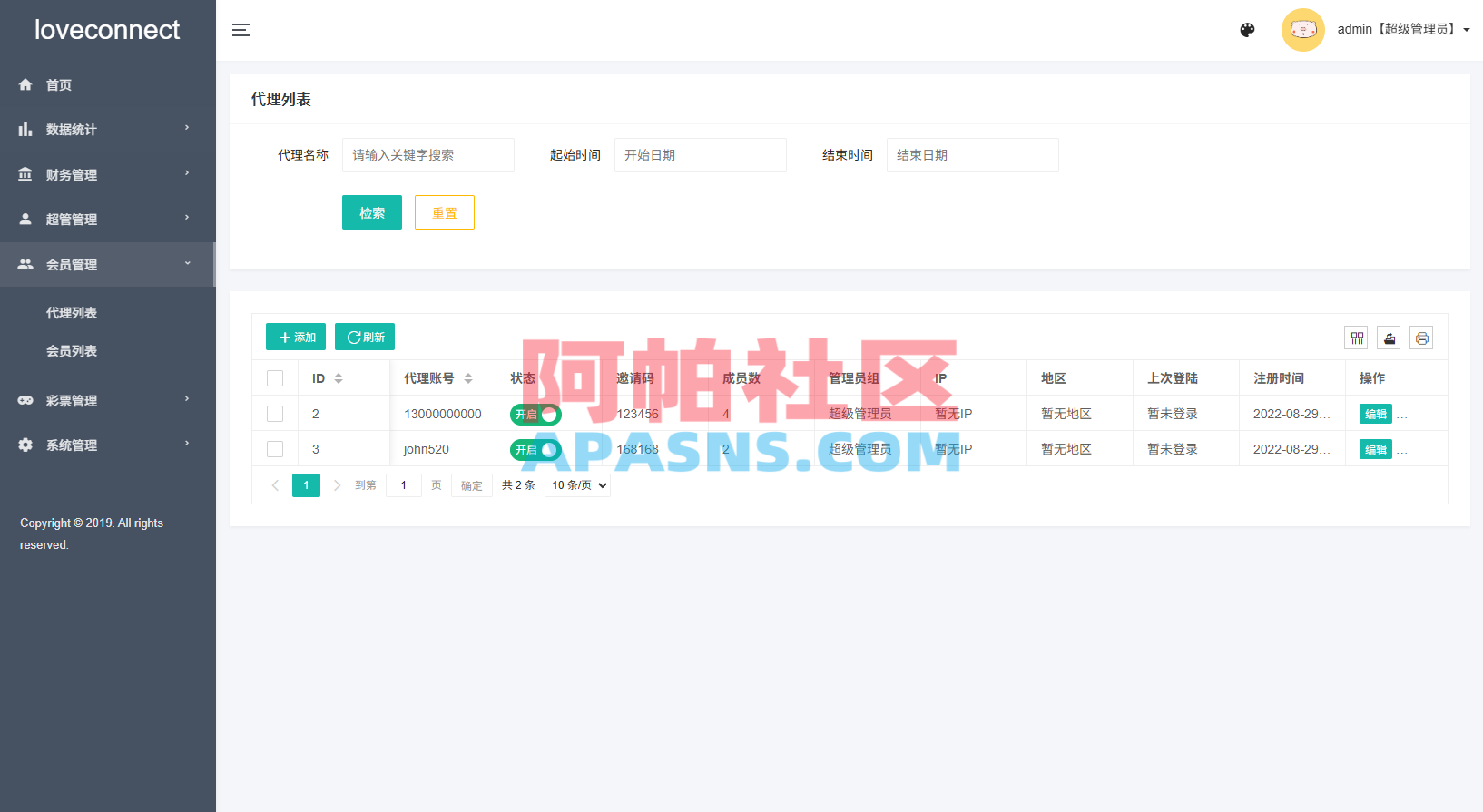Toggle the 开启 status switch for 13000000000

click(x=535, y=415)
